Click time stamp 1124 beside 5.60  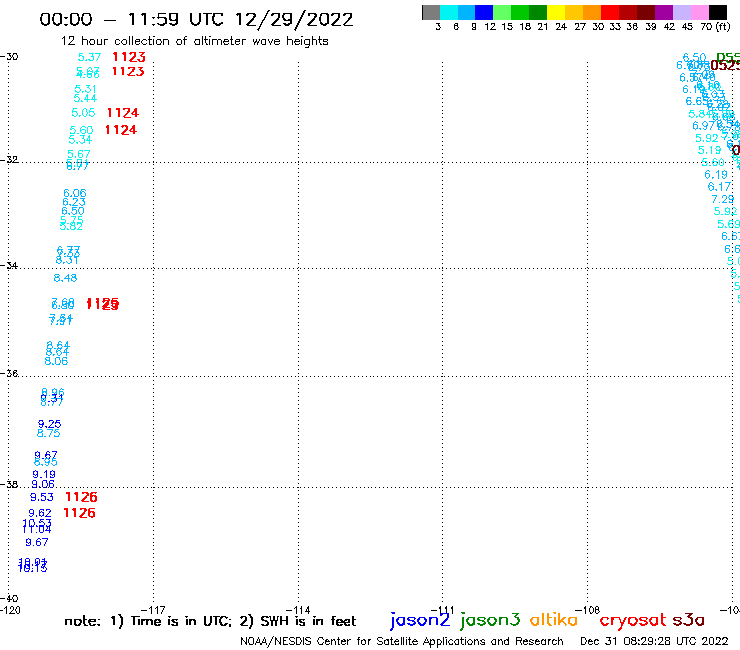[121, 130]
